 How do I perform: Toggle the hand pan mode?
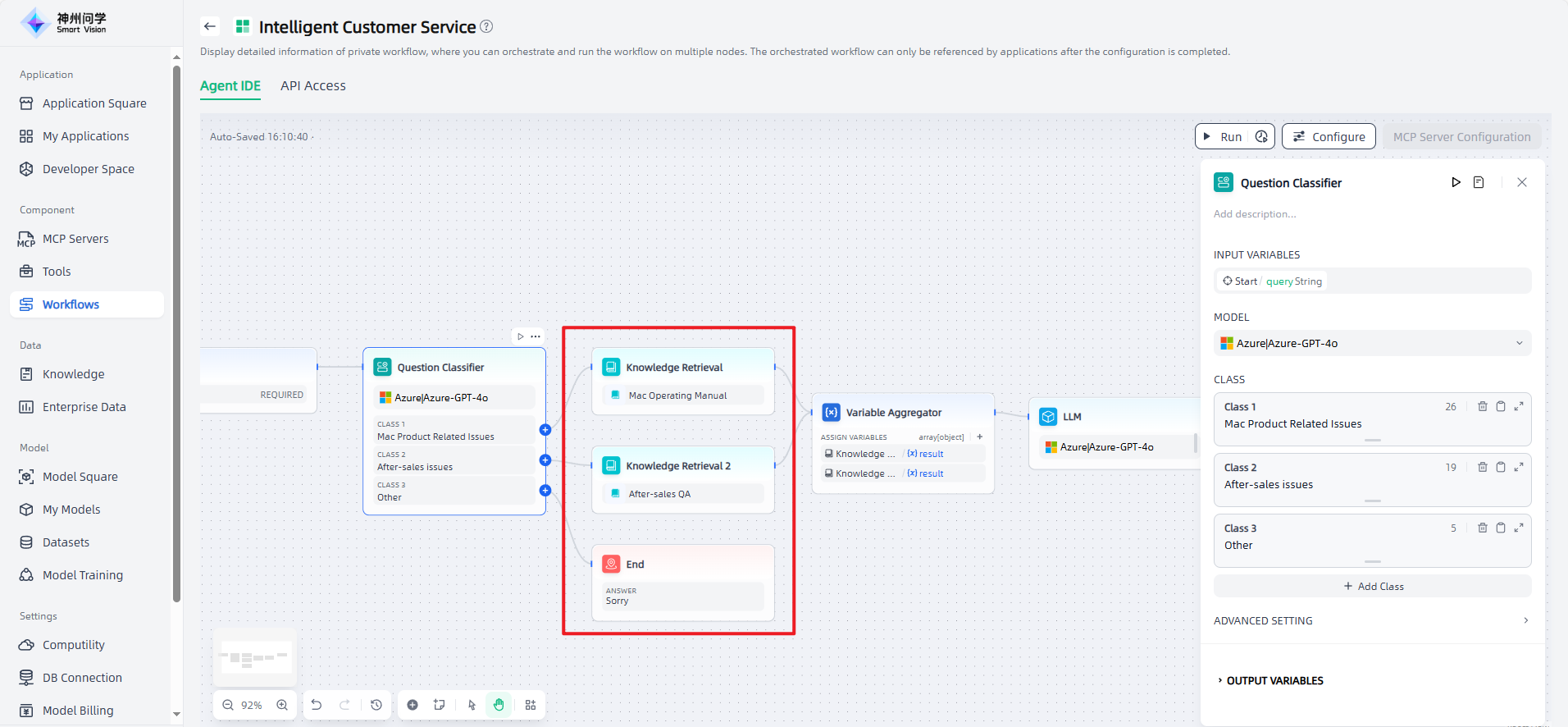pyautogui.click(x=499, y=705)
